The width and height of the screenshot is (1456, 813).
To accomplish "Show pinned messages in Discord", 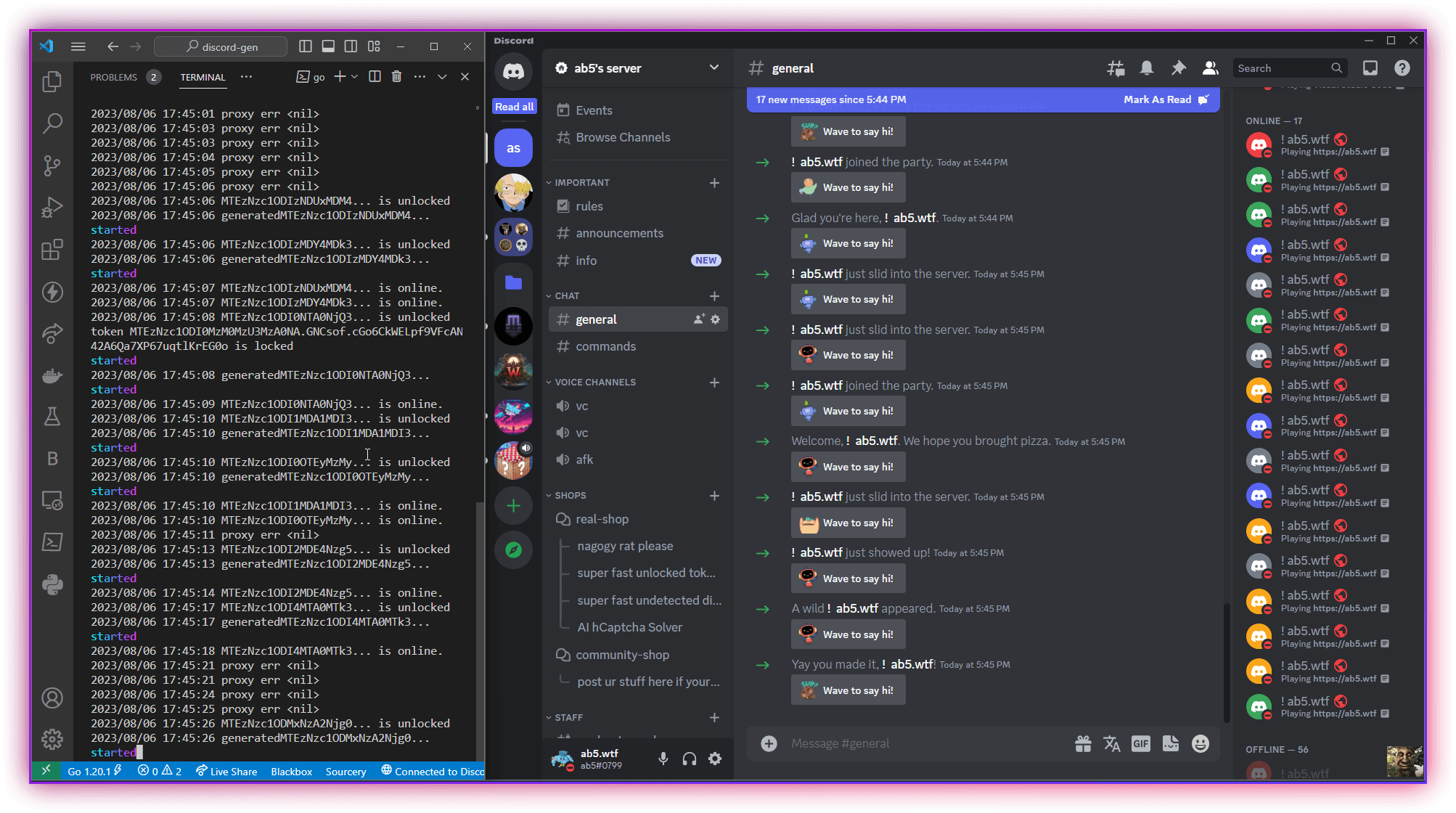I will pyautogui.click(x=1178, y=68).
